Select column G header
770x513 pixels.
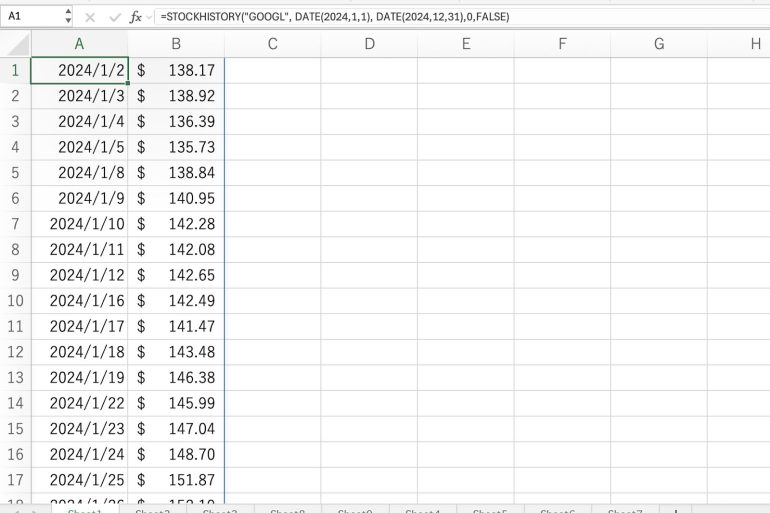[x=659, y=44]
